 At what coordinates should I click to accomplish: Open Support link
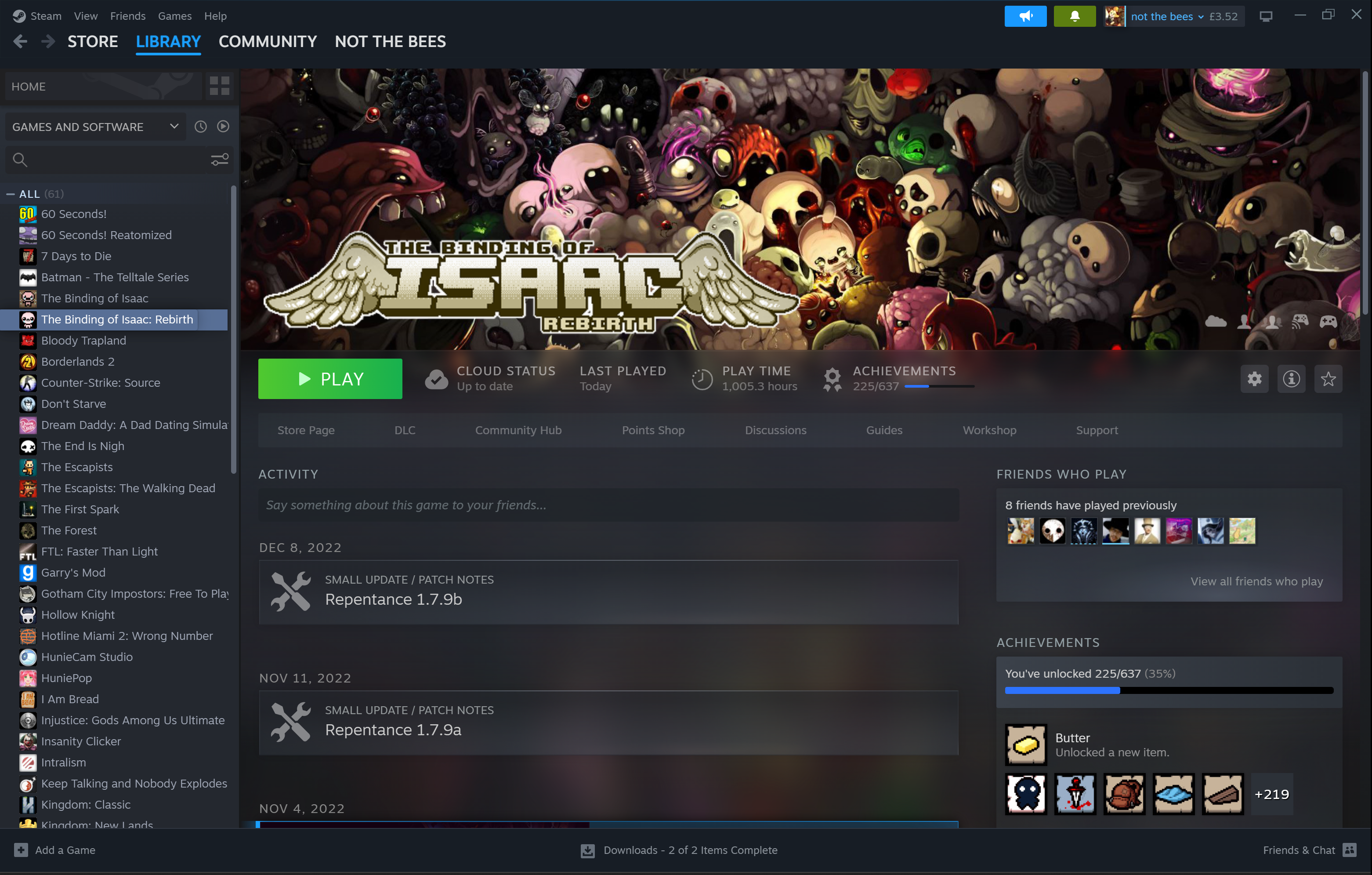[x=1096, y=430]
